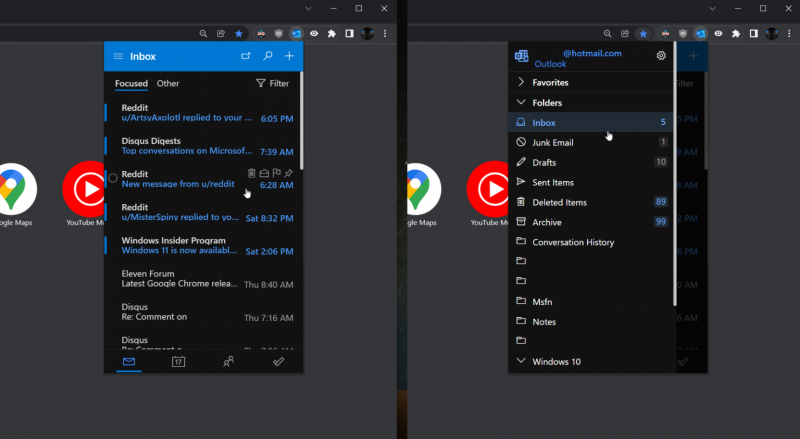Expand the Favorites section
The image size is (800, 439).
pyautogui.click(x=550, y=82)
